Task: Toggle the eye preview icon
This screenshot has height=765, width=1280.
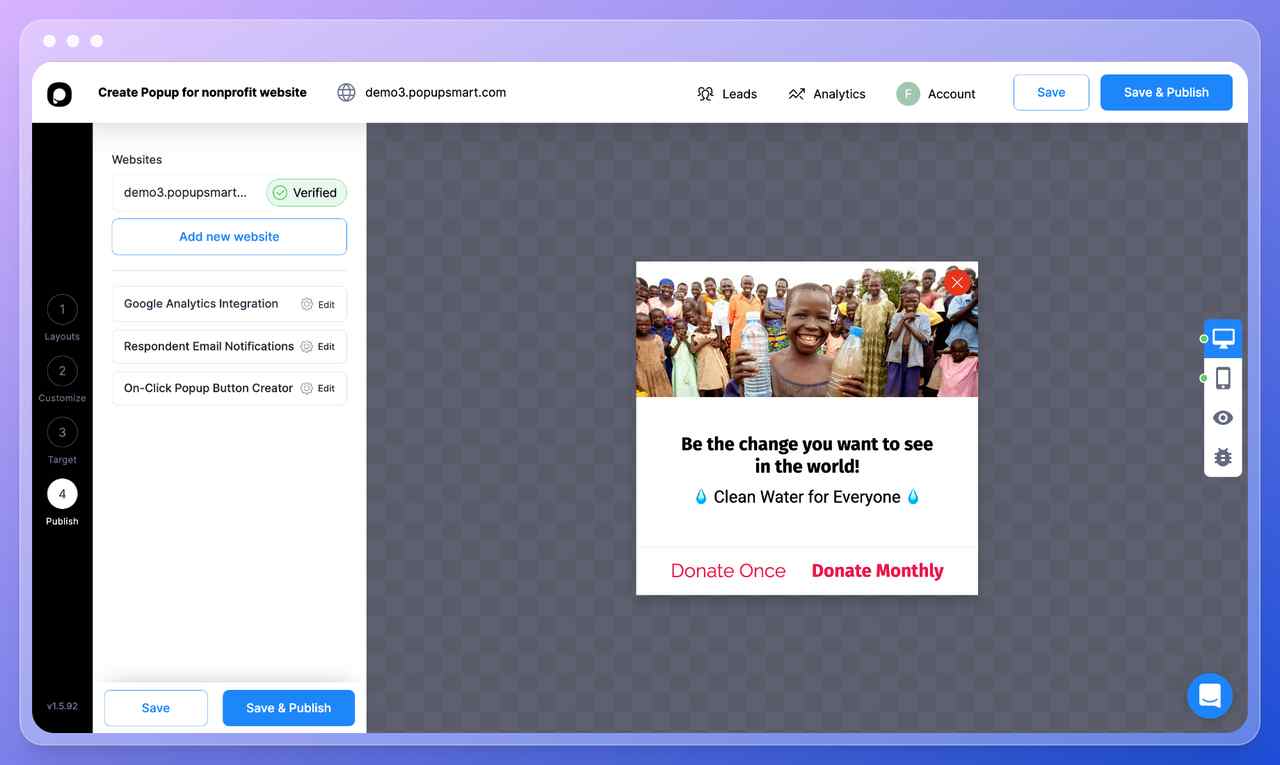Action: tap(1223, 418)
